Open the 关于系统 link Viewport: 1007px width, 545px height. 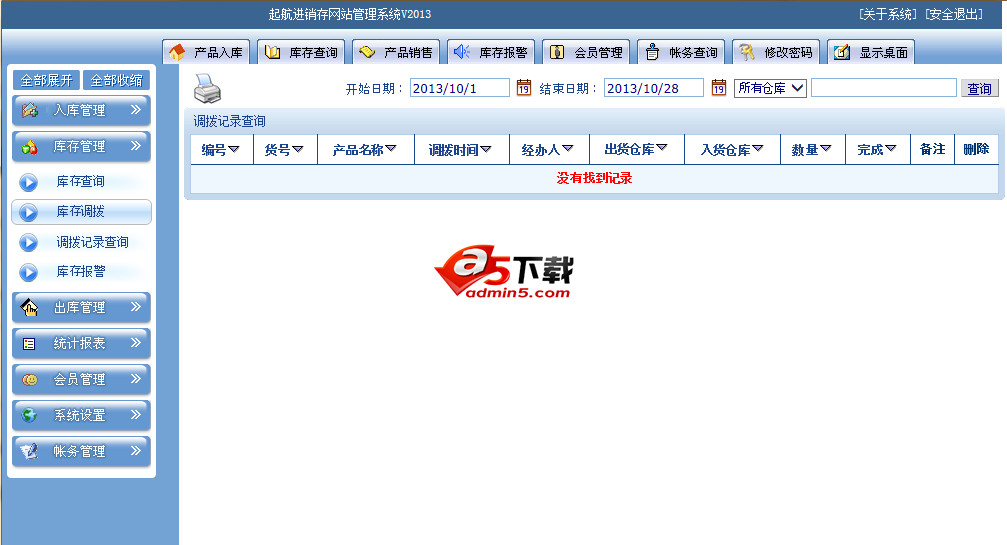click(888, 14)
